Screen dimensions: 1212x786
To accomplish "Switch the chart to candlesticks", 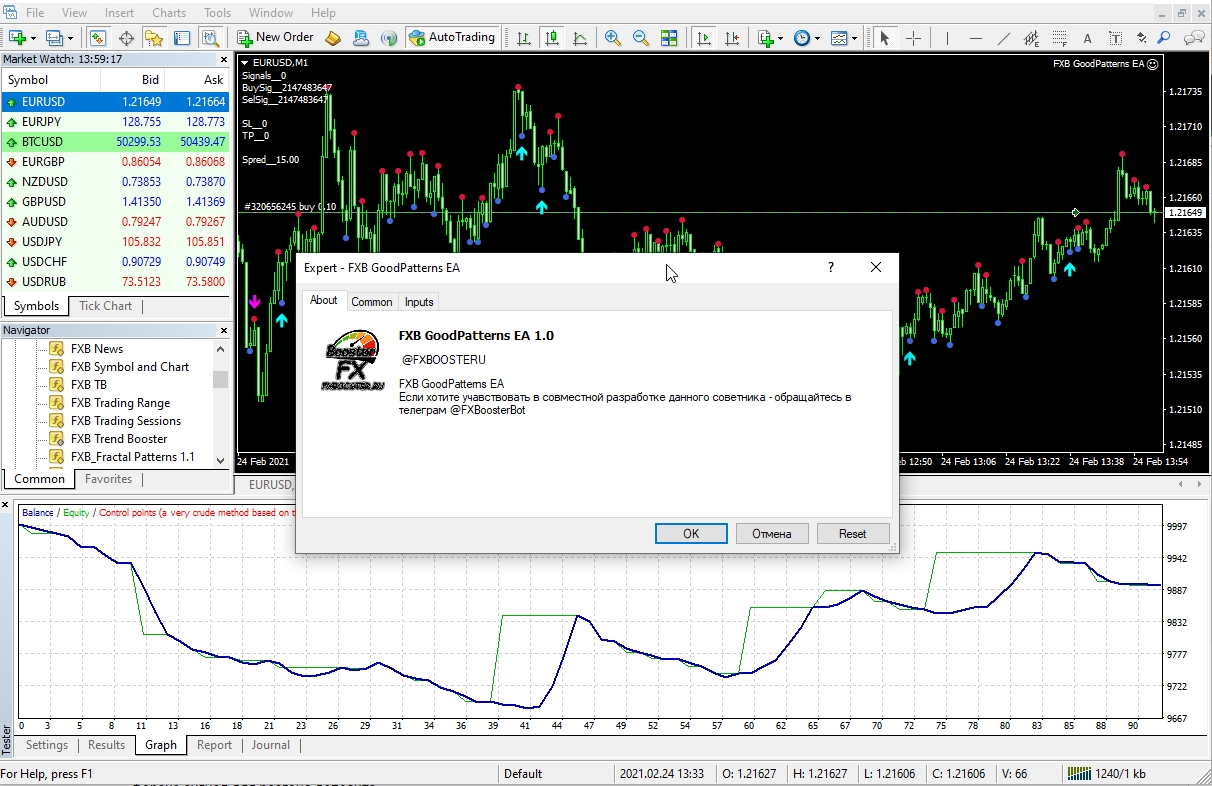I will [x=551, y=38].
